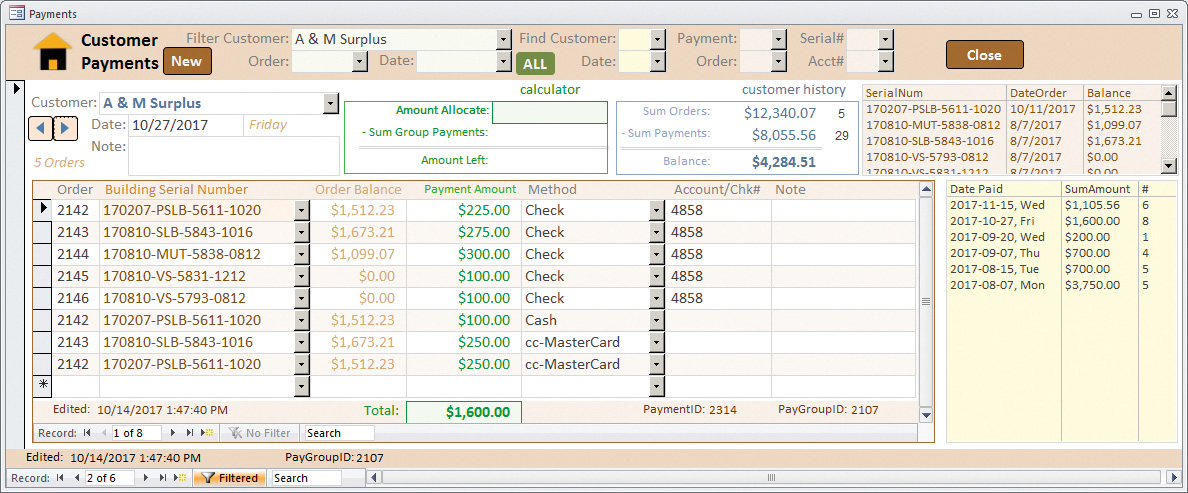Viewport: 1188px width, 493px height.
Task: Open Filter Customer dropdown
Action: tap(504, 39)
